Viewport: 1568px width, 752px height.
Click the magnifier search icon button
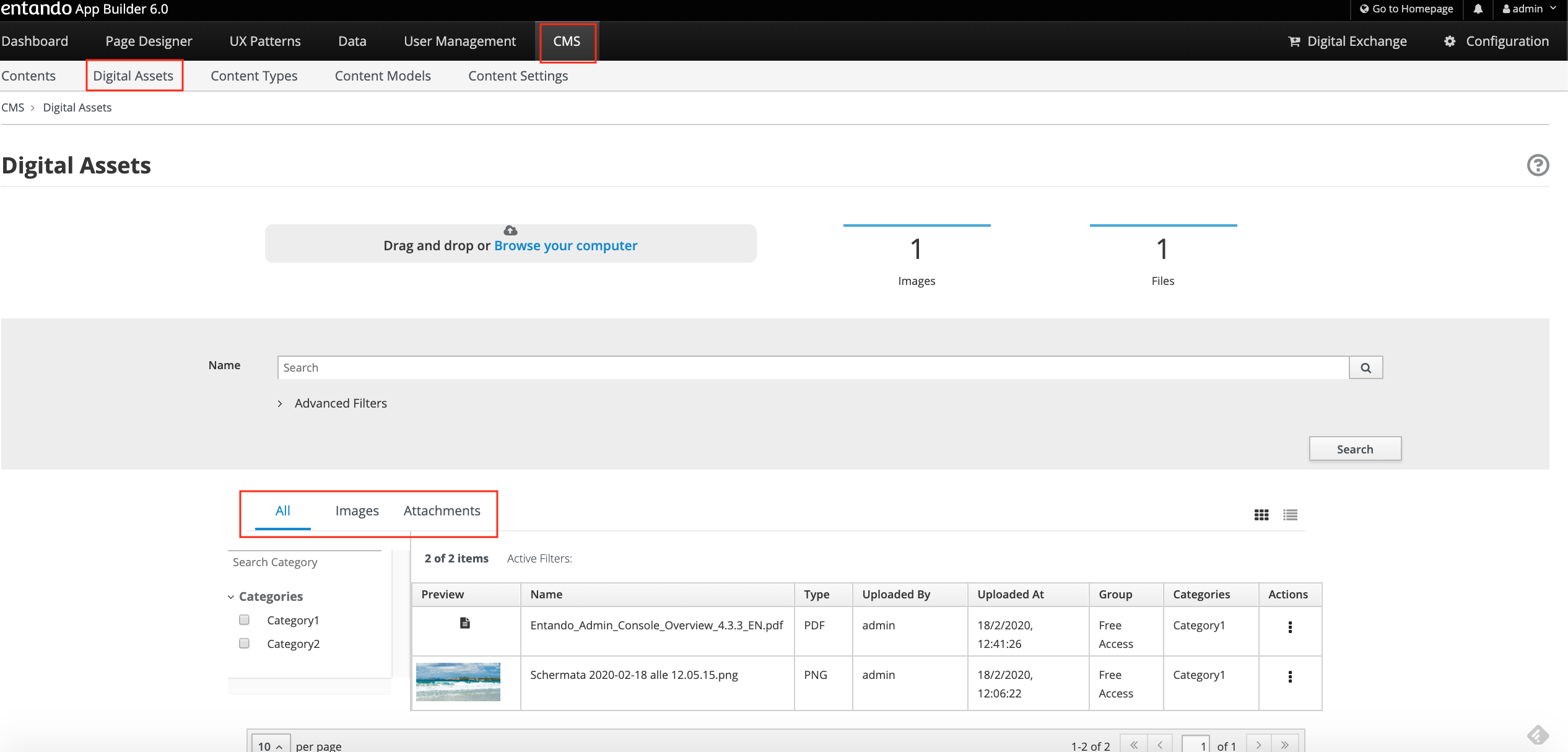tap(1365, 368)
